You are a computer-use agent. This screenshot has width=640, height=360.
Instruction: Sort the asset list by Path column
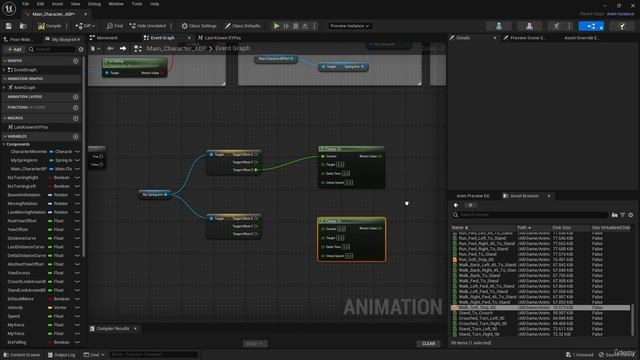pos(533,228)
